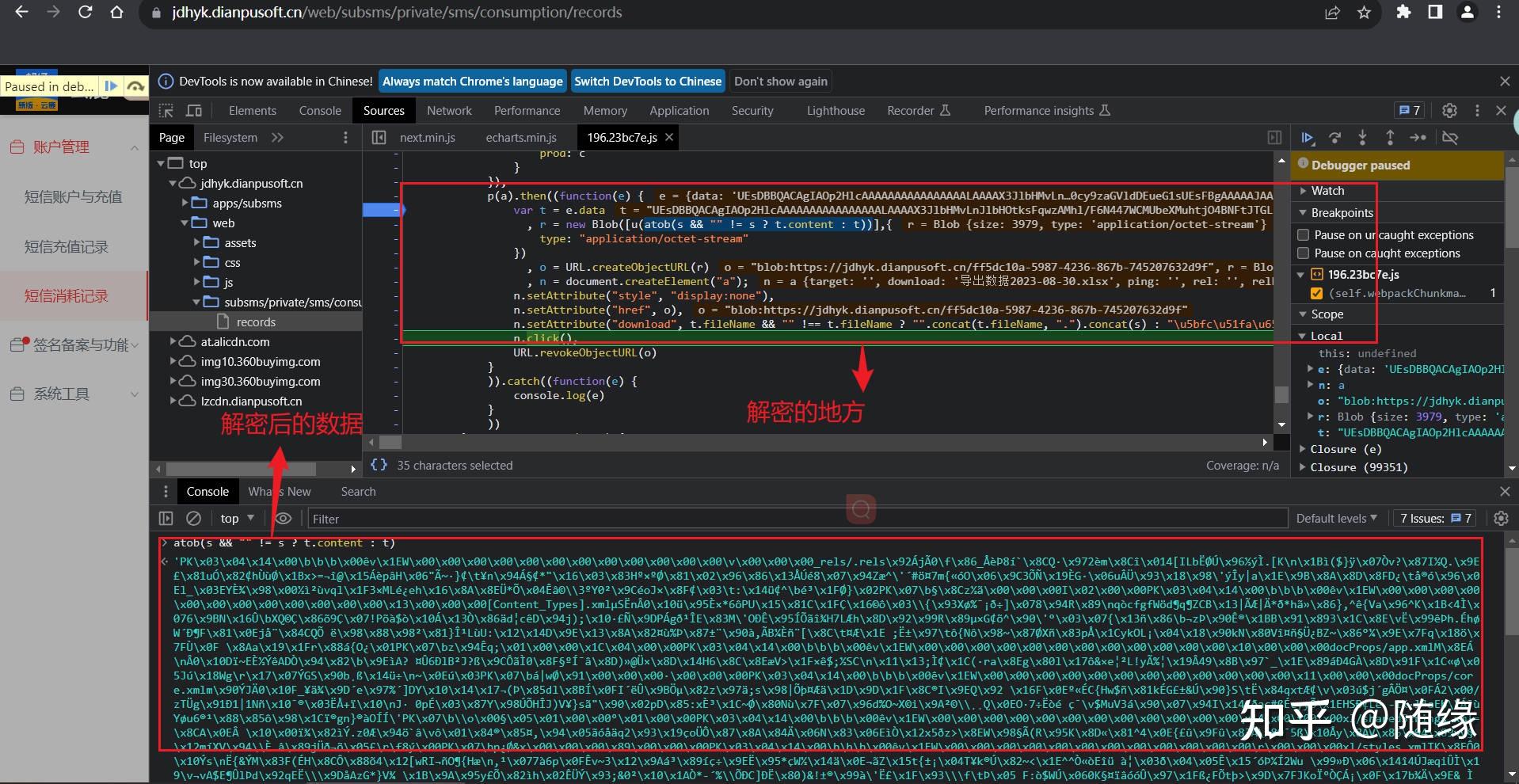Open DevTools settings gear icon
Viewport: 1519px width, 784px height.
(x=1449, y=111)
